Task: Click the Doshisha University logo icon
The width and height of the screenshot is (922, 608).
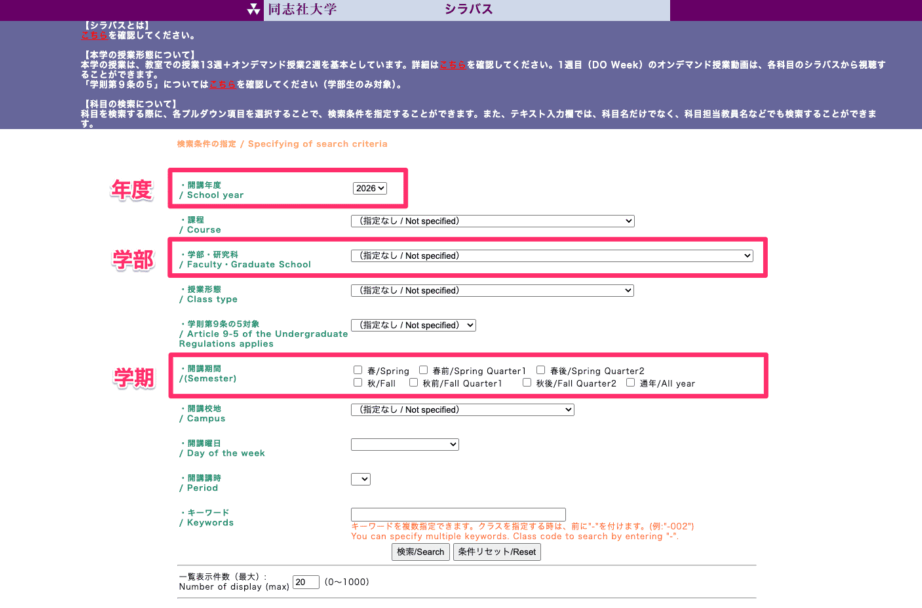Action: (254, 10)
